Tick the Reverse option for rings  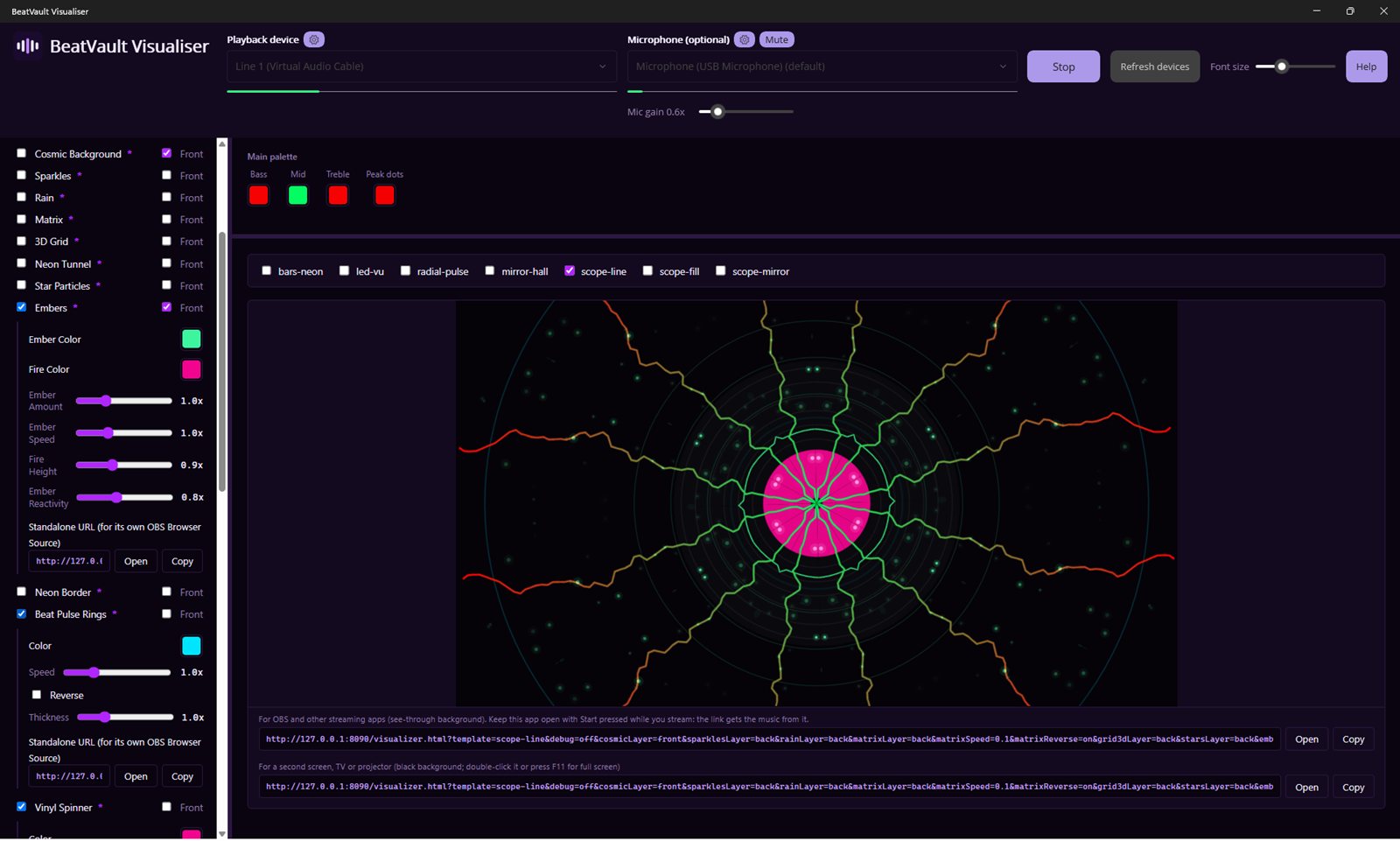(x=37, y=695)
